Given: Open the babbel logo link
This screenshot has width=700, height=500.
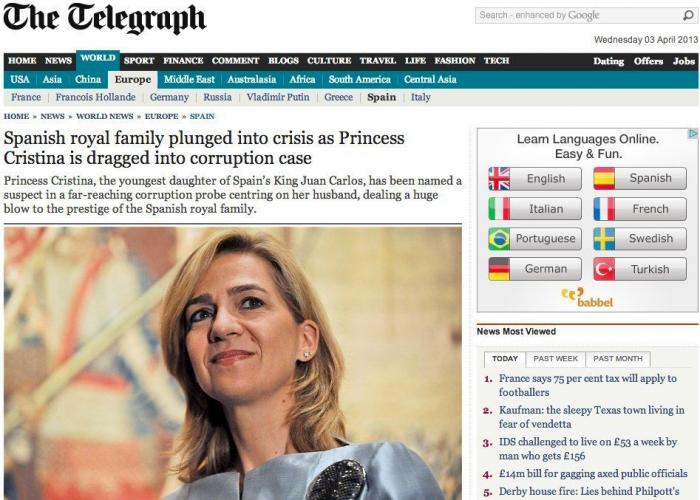Looking at the screenshot, I should coord(587,298).
